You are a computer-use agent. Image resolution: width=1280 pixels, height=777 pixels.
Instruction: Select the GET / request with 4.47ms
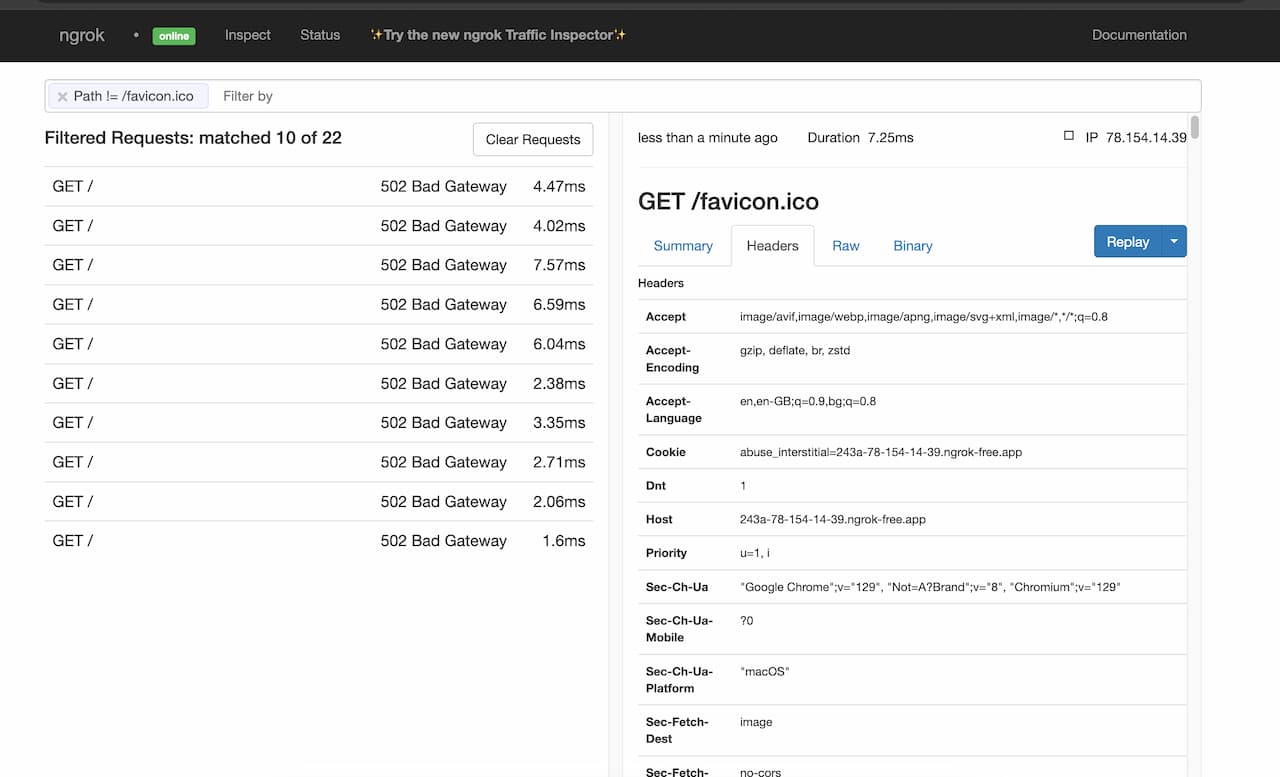(x=319, y=186)
